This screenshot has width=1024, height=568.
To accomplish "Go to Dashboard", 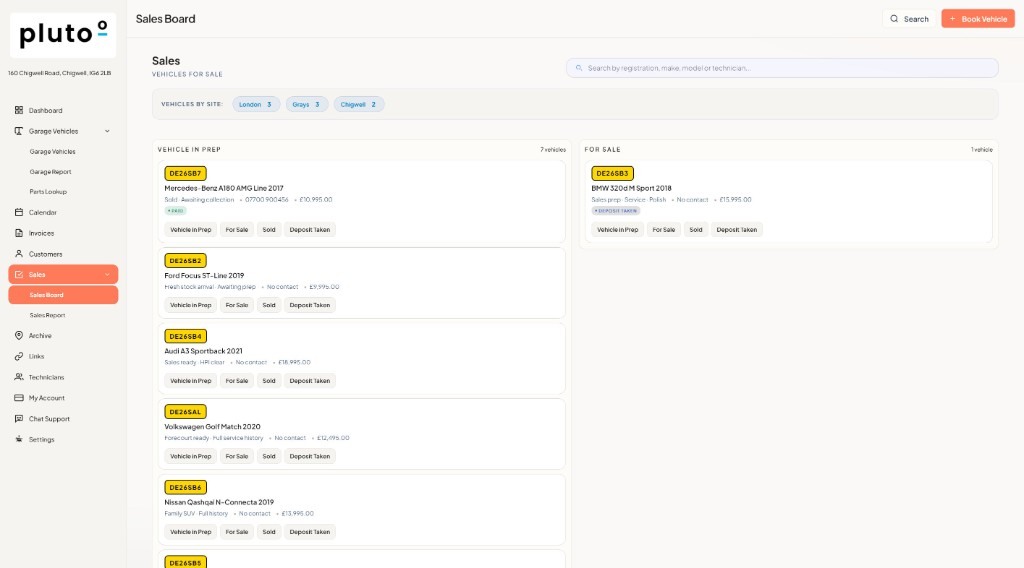I will tap(45, 110).
